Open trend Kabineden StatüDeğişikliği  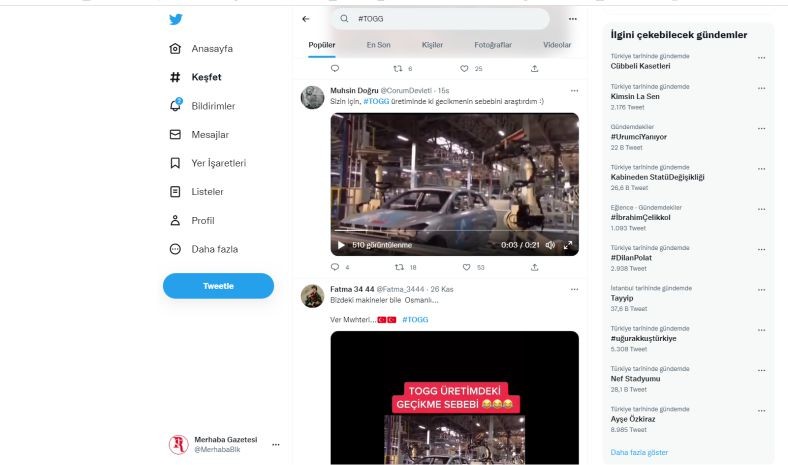coord(657,177)
